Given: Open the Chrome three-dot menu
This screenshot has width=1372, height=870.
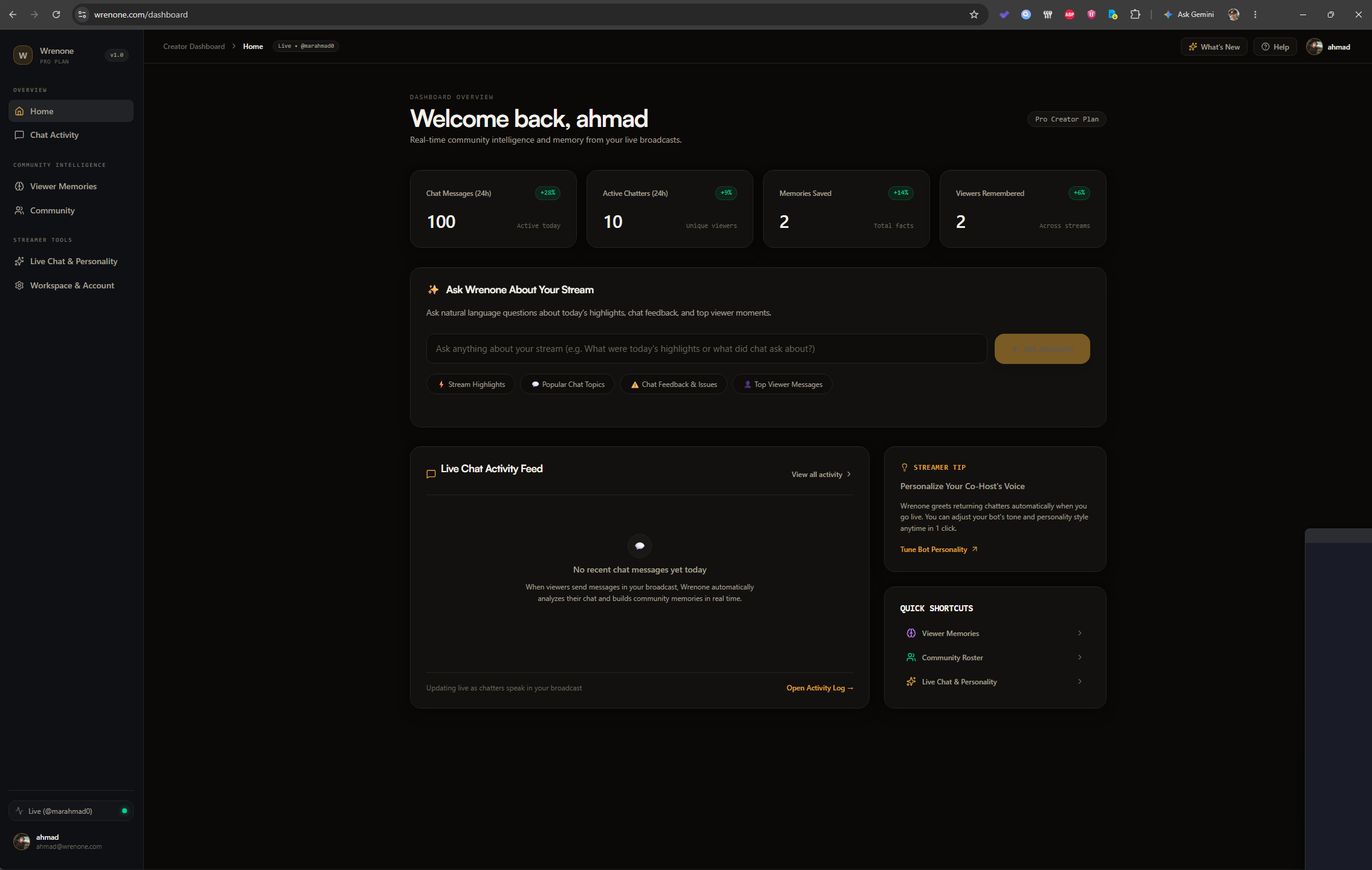Looking at the screenshot, I should click(x=1255, y=15).
